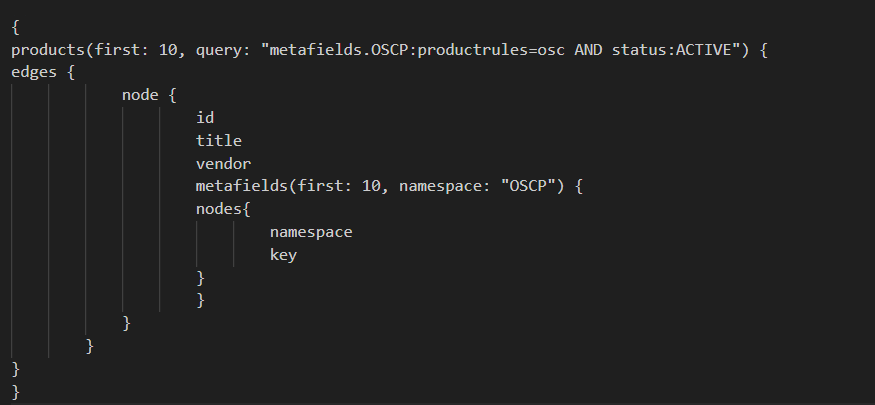
Task: Click the closing brace on the last line
Action: [15, 391]
